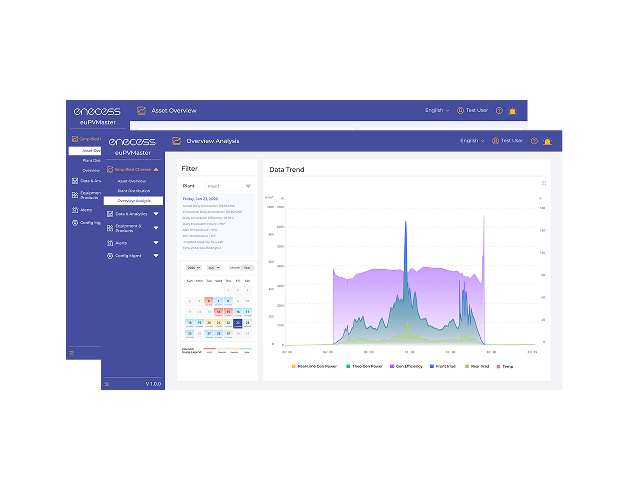Select Plant Distribution in the sidebar menu
The width and height of the screenshot is (630, 490).
135,190
